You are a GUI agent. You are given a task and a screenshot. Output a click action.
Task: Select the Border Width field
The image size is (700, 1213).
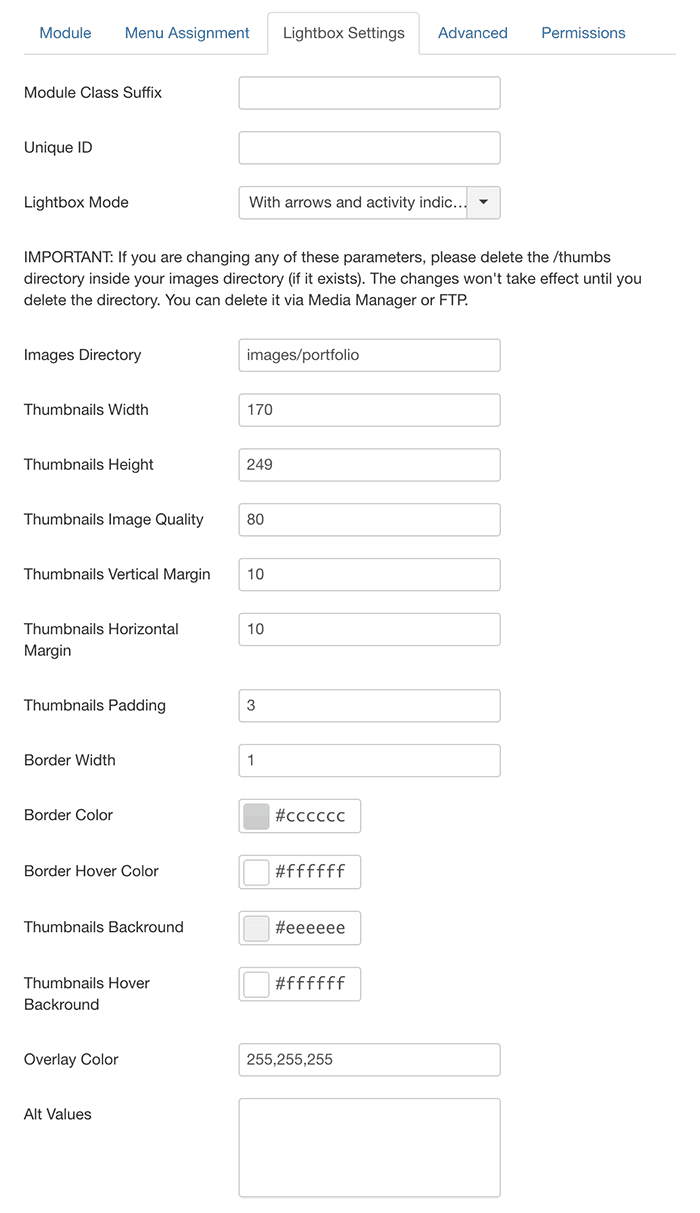pos(369,761)
